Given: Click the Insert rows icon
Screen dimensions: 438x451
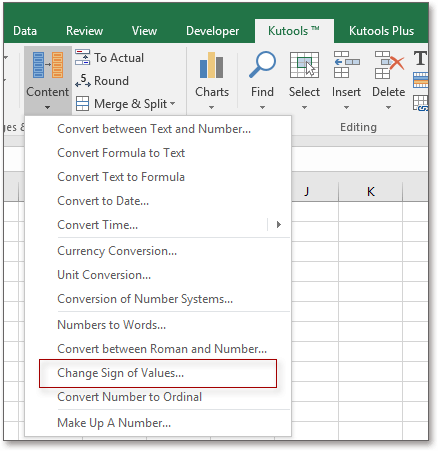Looking at the screenshot, I should click(x=346, y=65).
